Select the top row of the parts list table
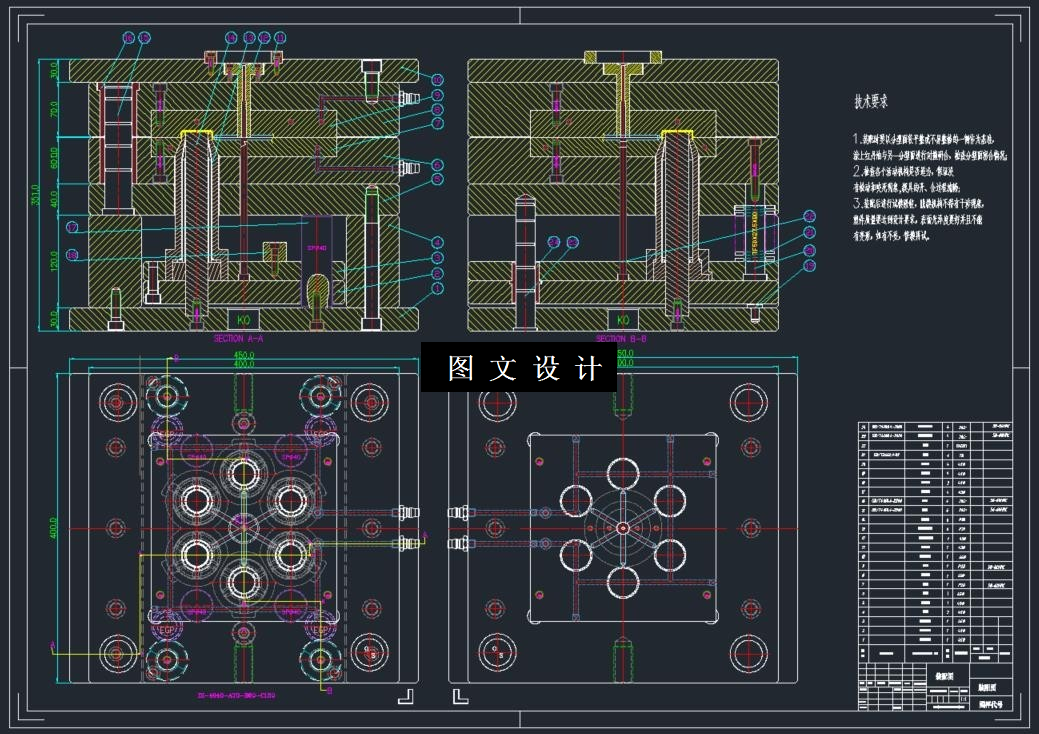Screen dimensions: 1039x734 tap(935, 427)
